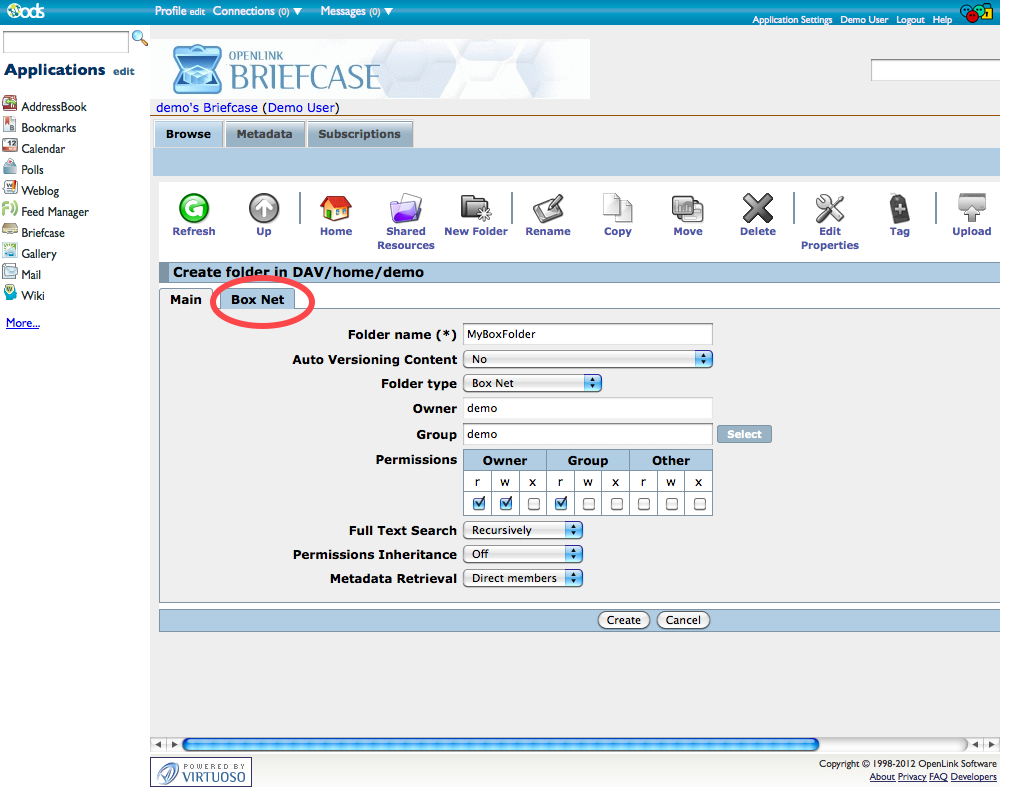This screenshot has height=807, width=1018.
Task: Click the Delete X icon
Action: pyautogui.click(x=757, y=208)
